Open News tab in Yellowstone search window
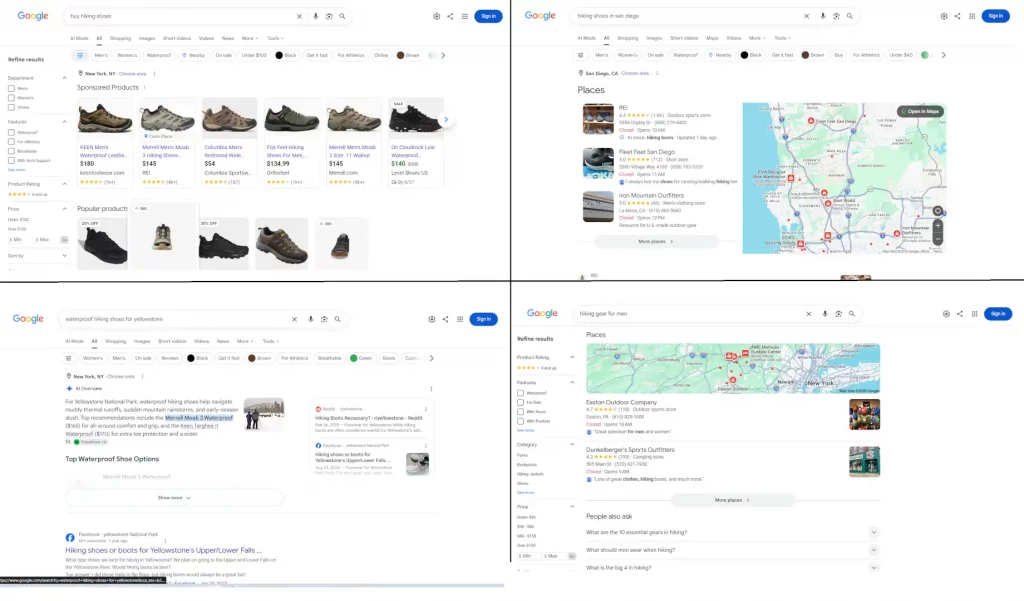Image resolution: width=1024 pixels, height=601 pixels. [223, 342]
